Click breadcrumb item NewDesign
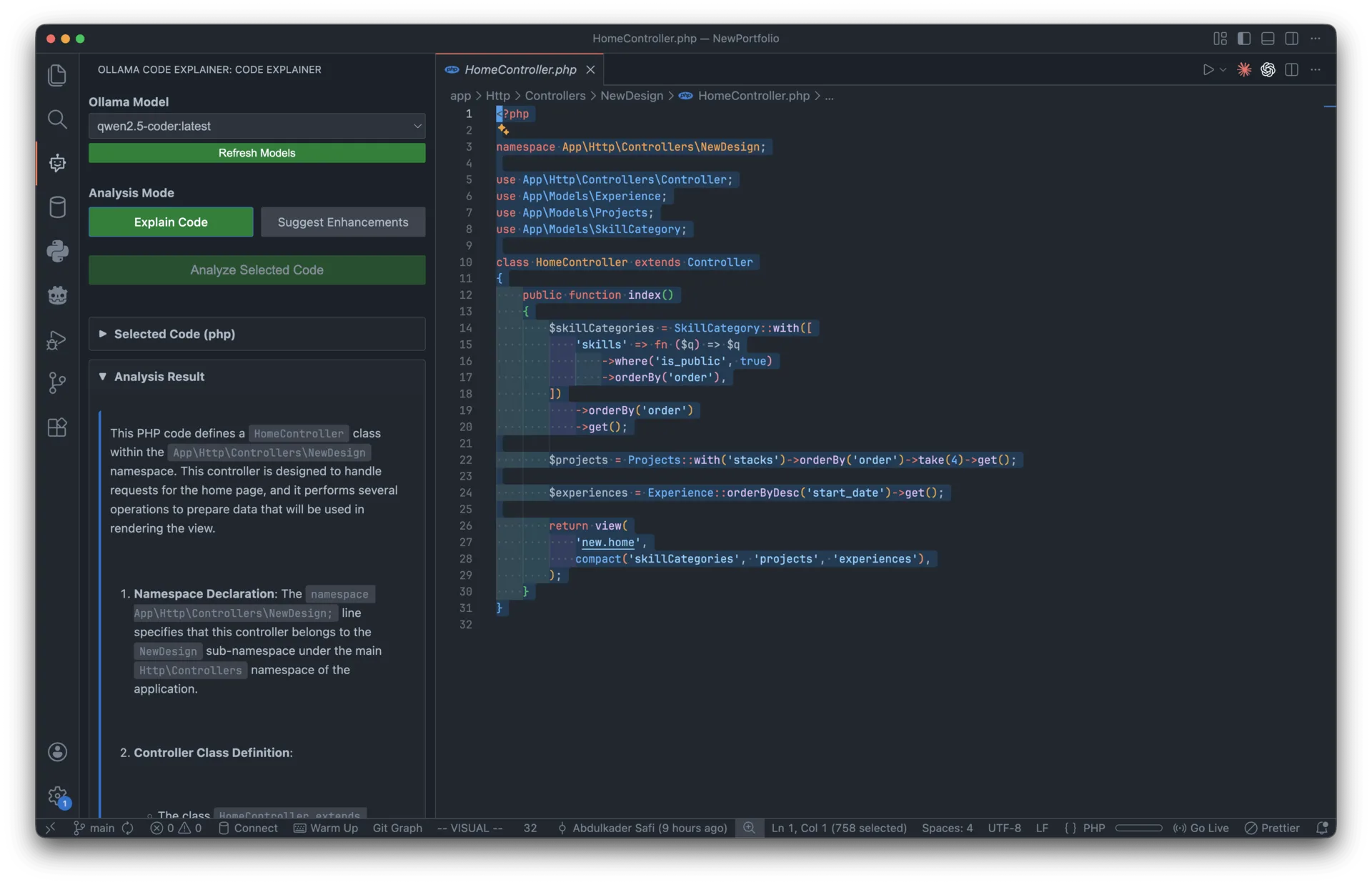1372x885 pixels. click(632, 96)
